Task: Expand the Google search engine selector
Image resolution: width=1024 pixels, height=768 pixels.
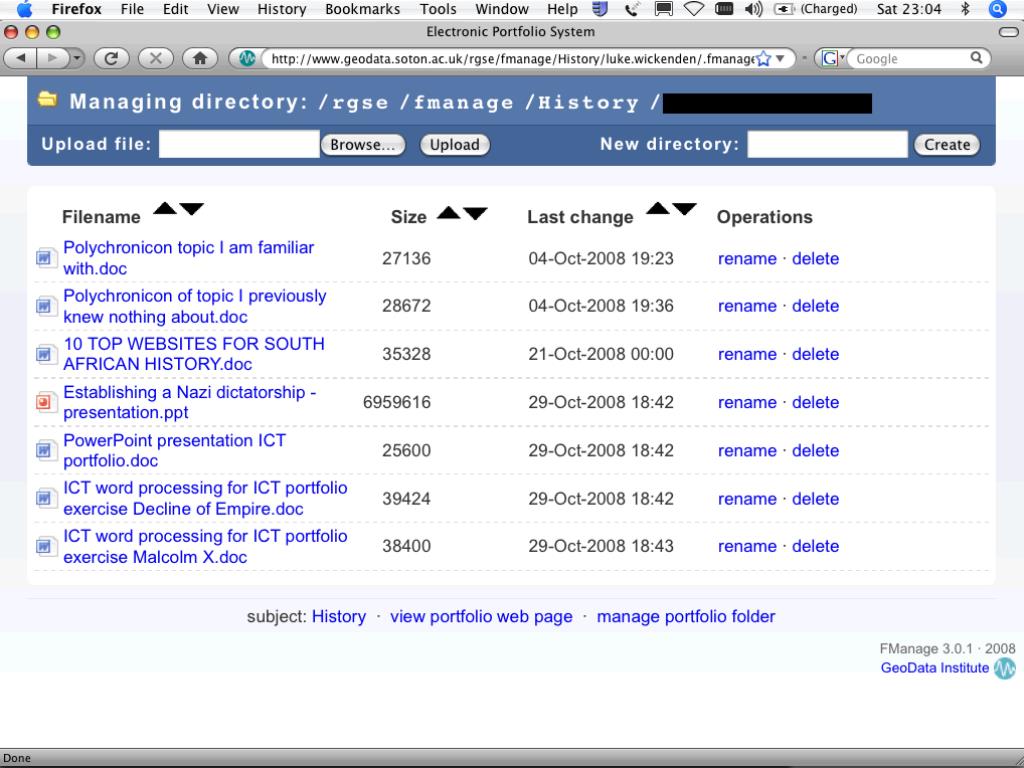Action: tap(832, 59)
